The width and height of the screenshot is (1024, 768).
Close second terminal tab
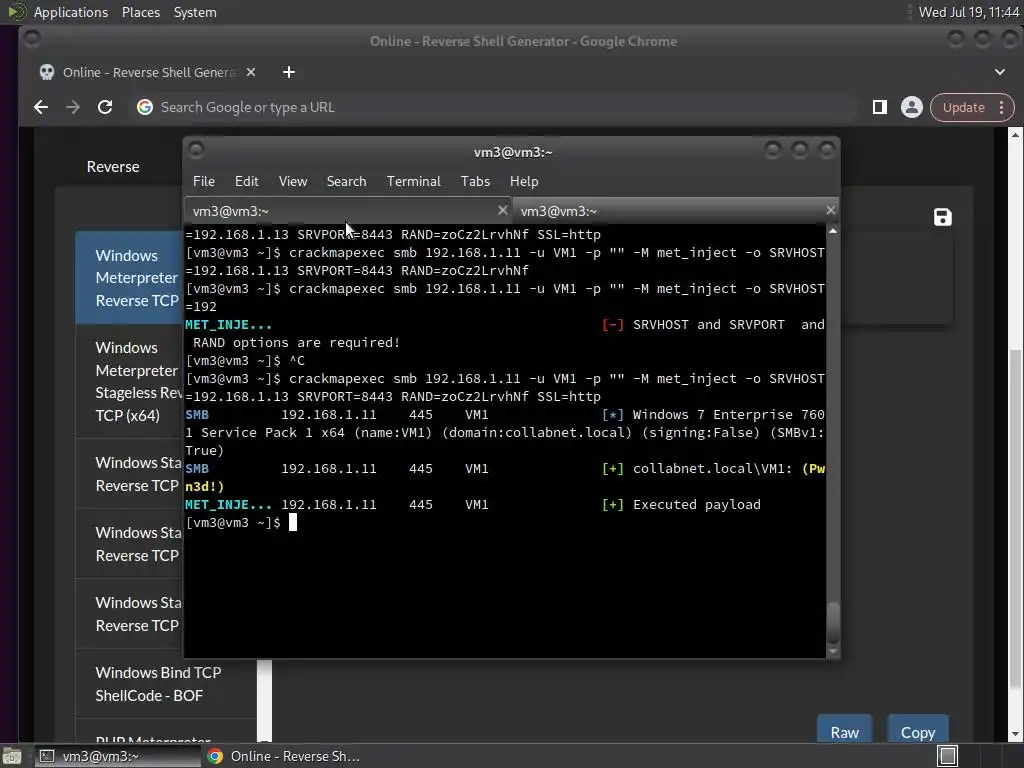831,210
